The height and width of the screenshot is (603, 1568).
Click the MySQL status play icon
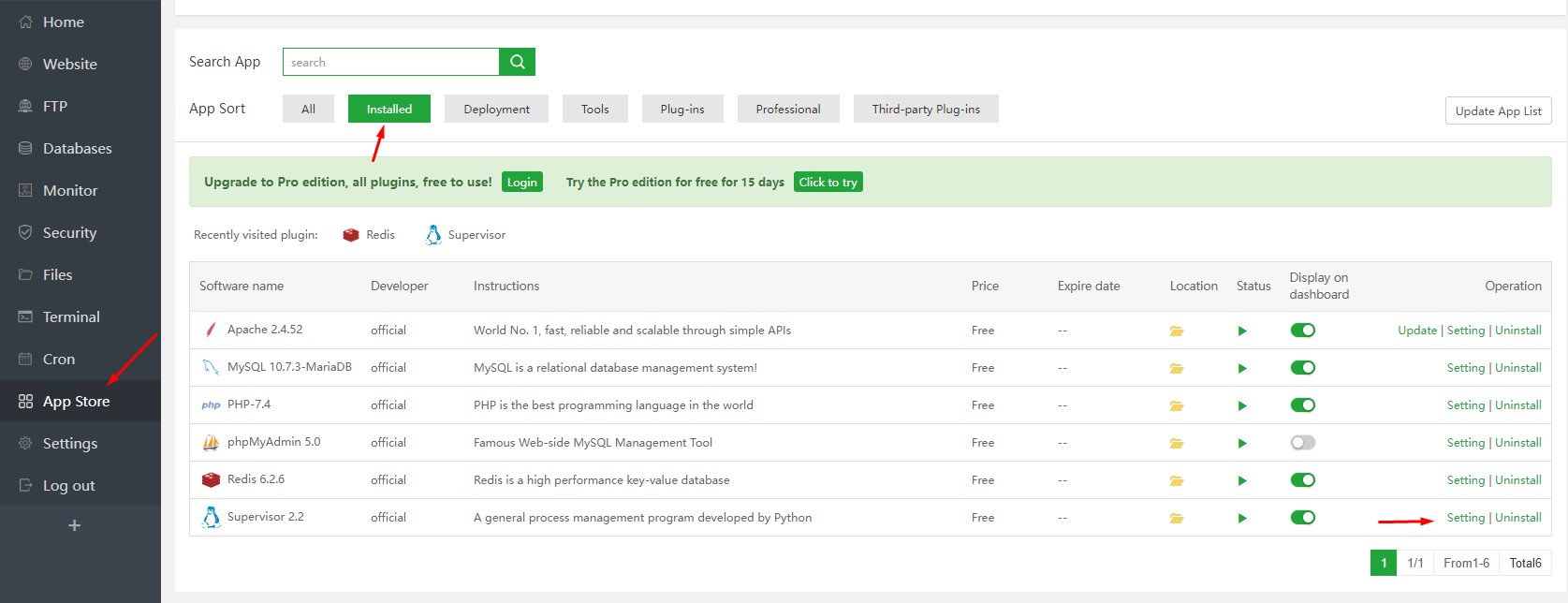(x=1242, y=368)
